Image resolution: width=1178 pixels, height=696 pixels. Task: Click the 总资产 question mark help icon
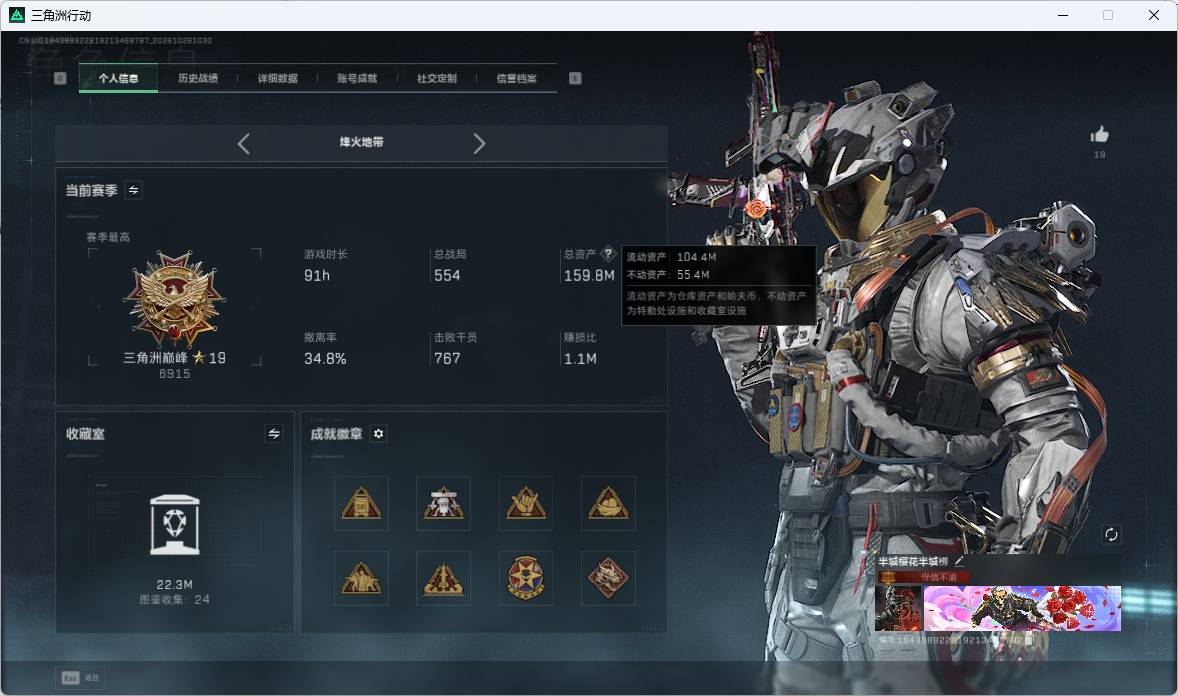[608, 254]
